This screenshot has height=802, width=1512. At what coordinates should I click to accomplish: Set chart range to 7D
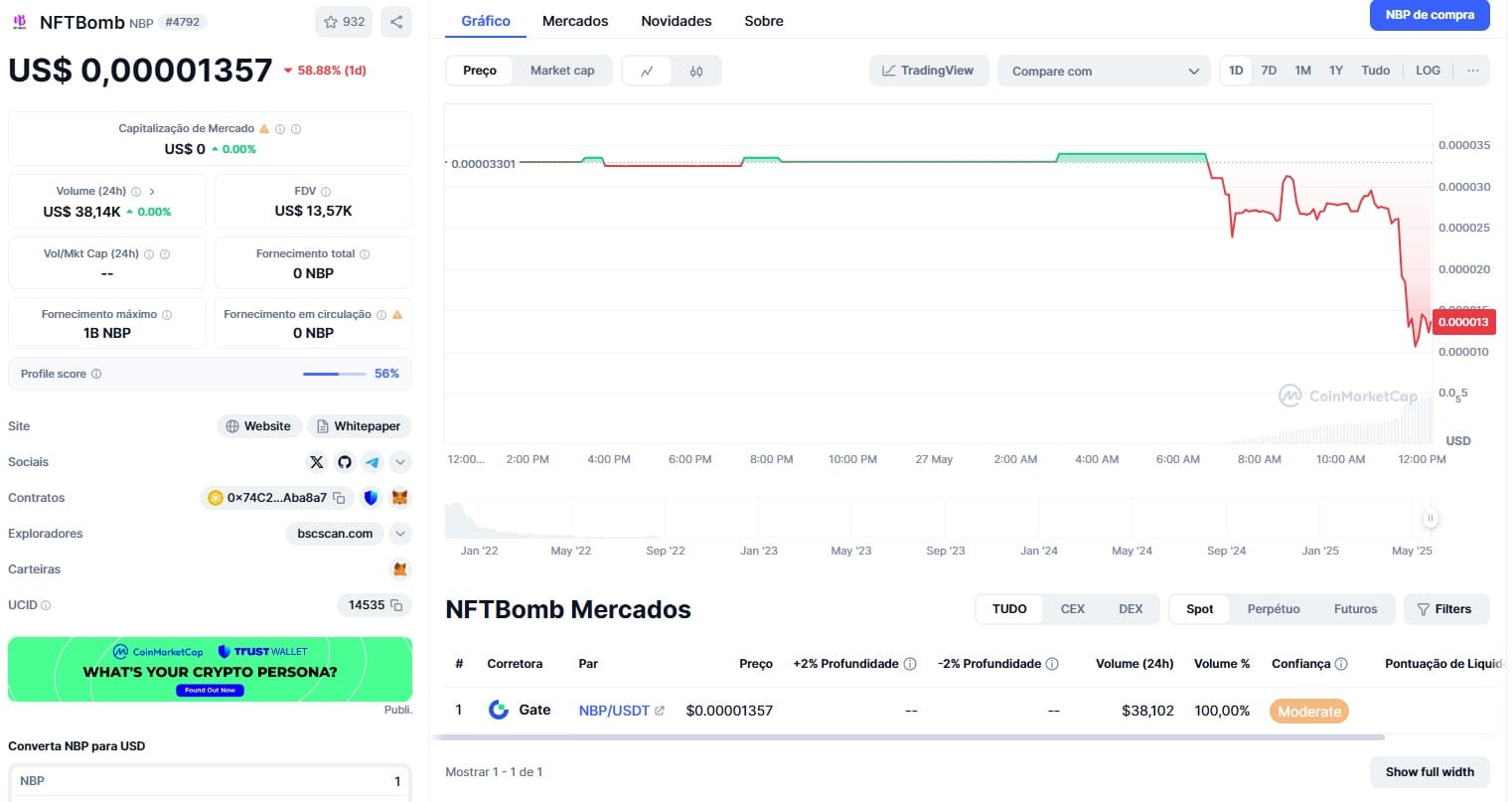1269,71
